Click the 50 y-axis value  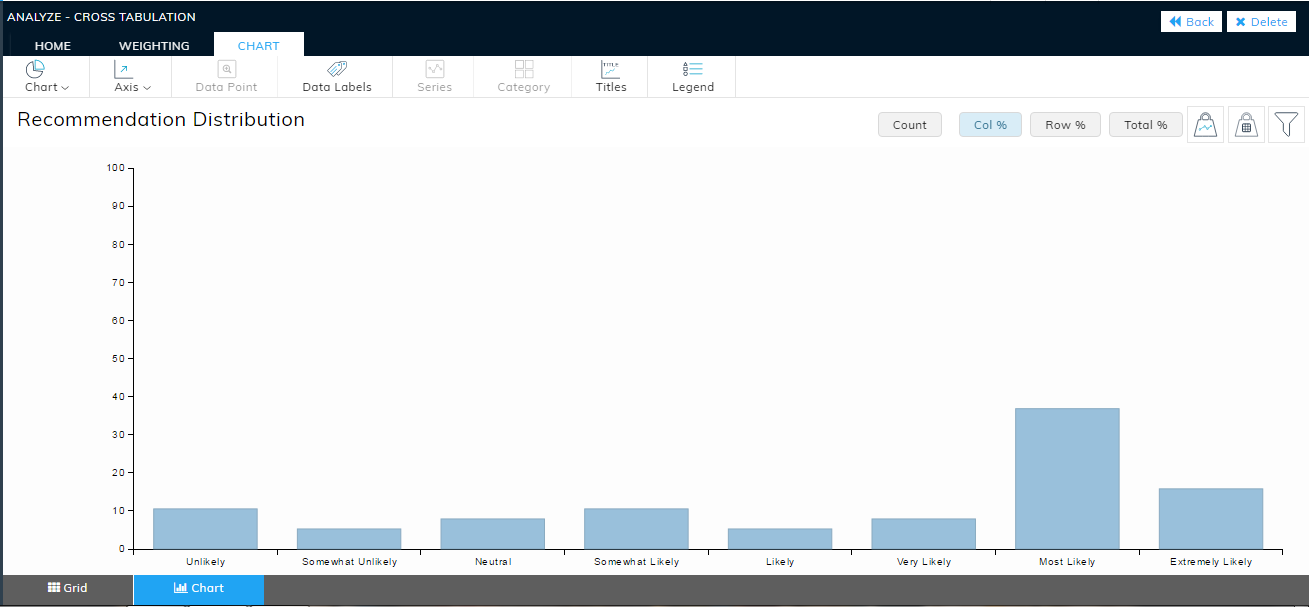click(x=118, y=358)
